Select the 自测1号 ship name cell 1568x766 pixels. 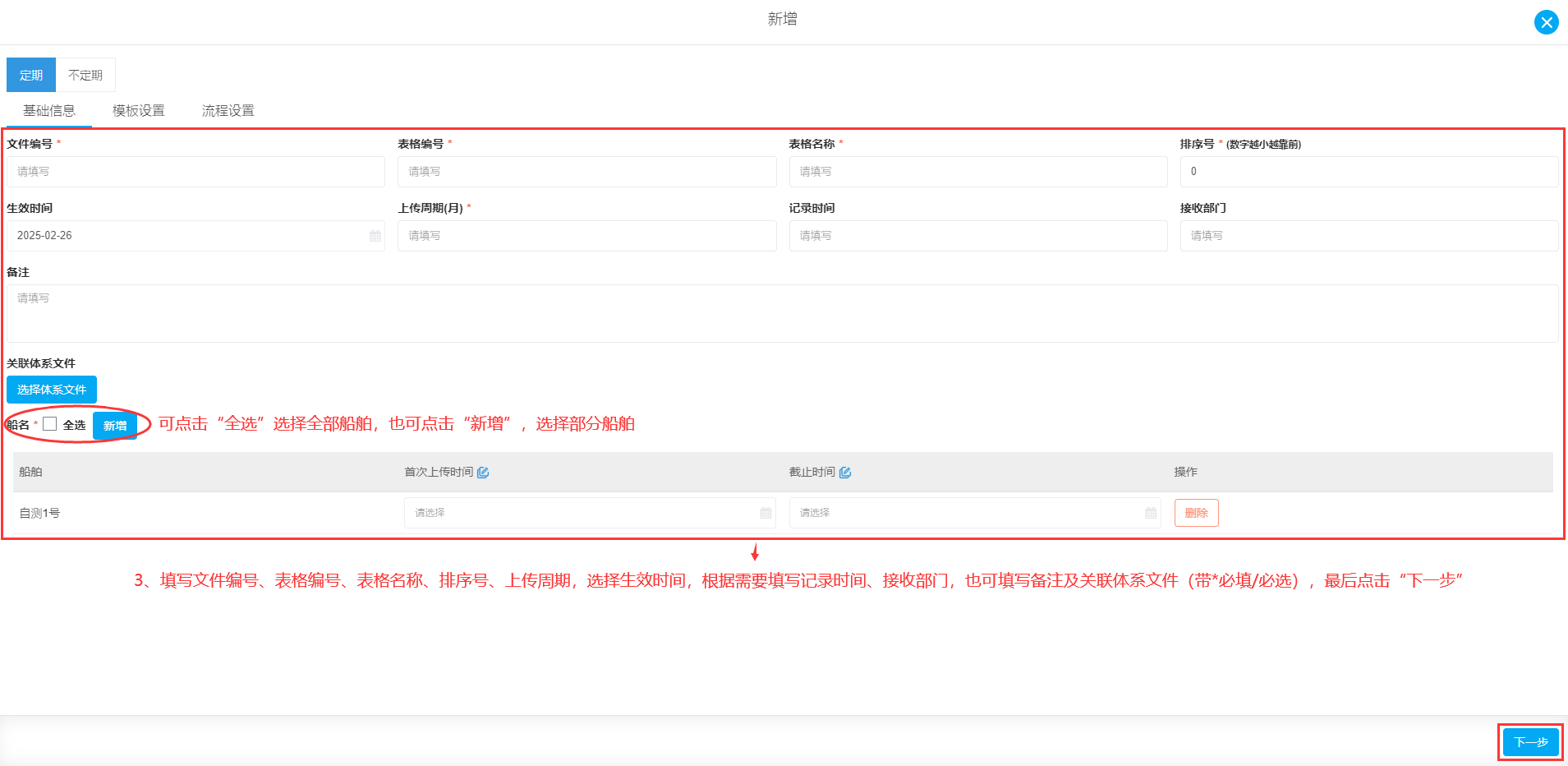coord(39,513)
